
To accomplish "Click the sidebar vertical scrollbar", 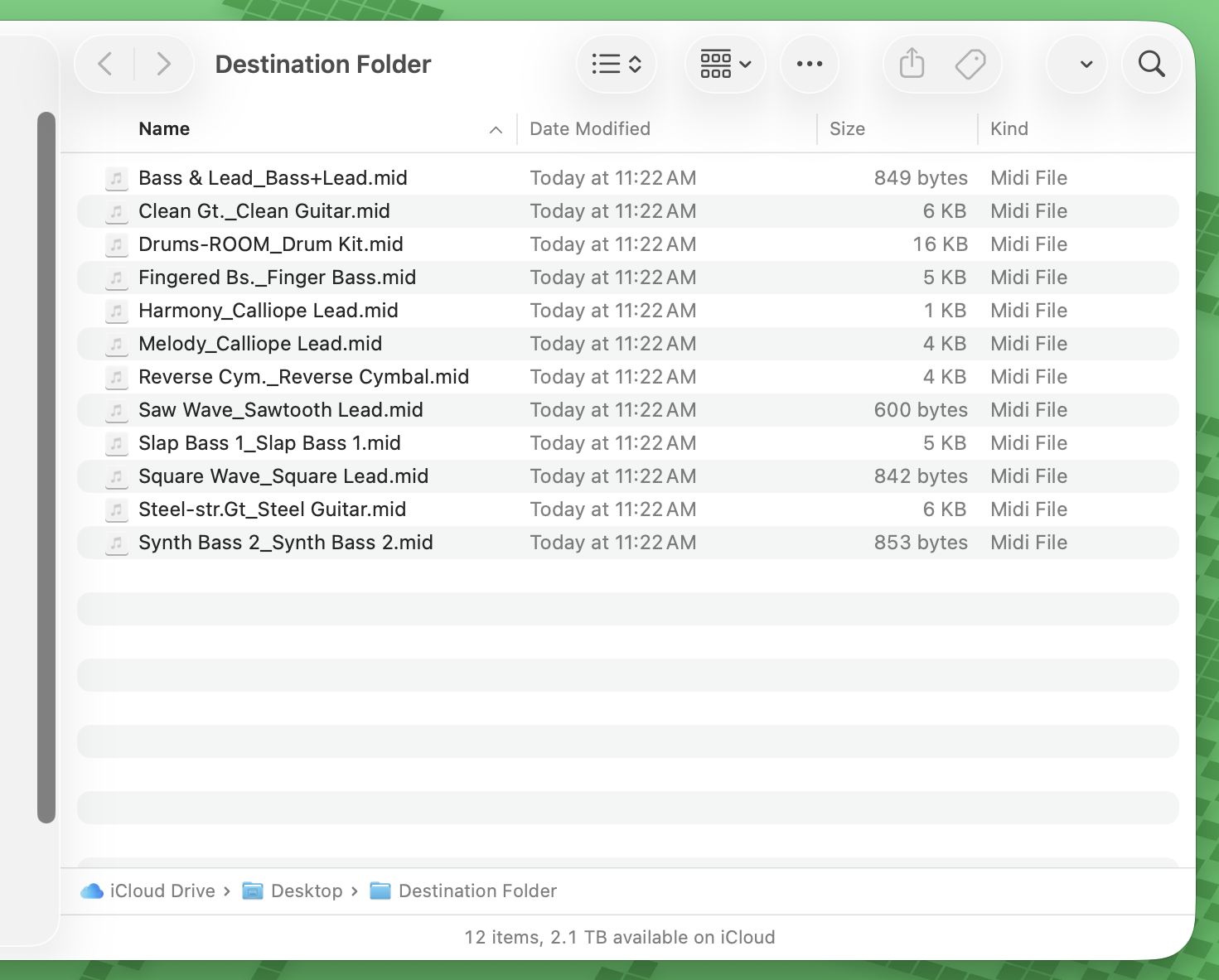I will [x=46, y=467].
